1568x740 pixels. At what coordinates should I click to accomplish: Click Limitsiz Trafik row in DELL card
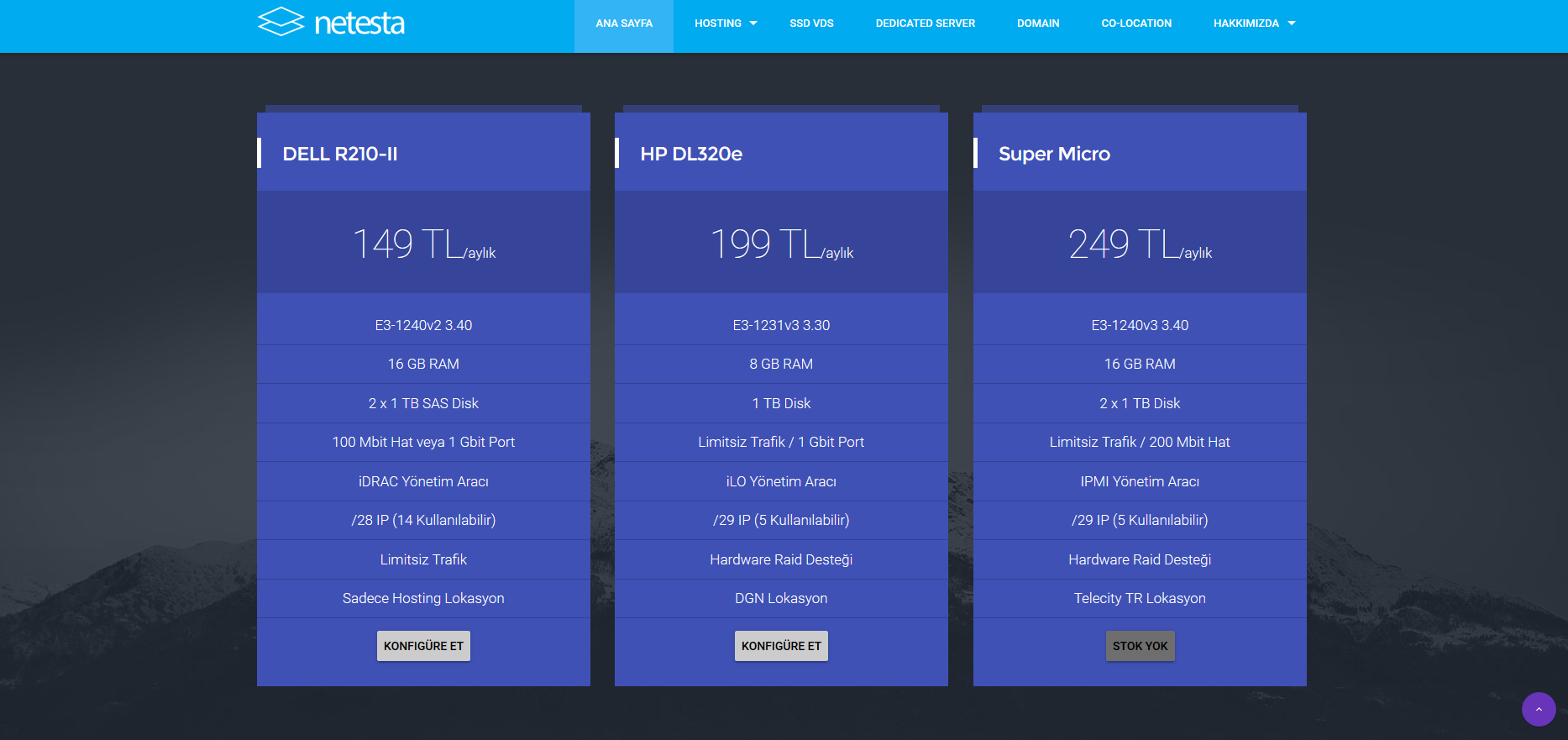[423, 559]
